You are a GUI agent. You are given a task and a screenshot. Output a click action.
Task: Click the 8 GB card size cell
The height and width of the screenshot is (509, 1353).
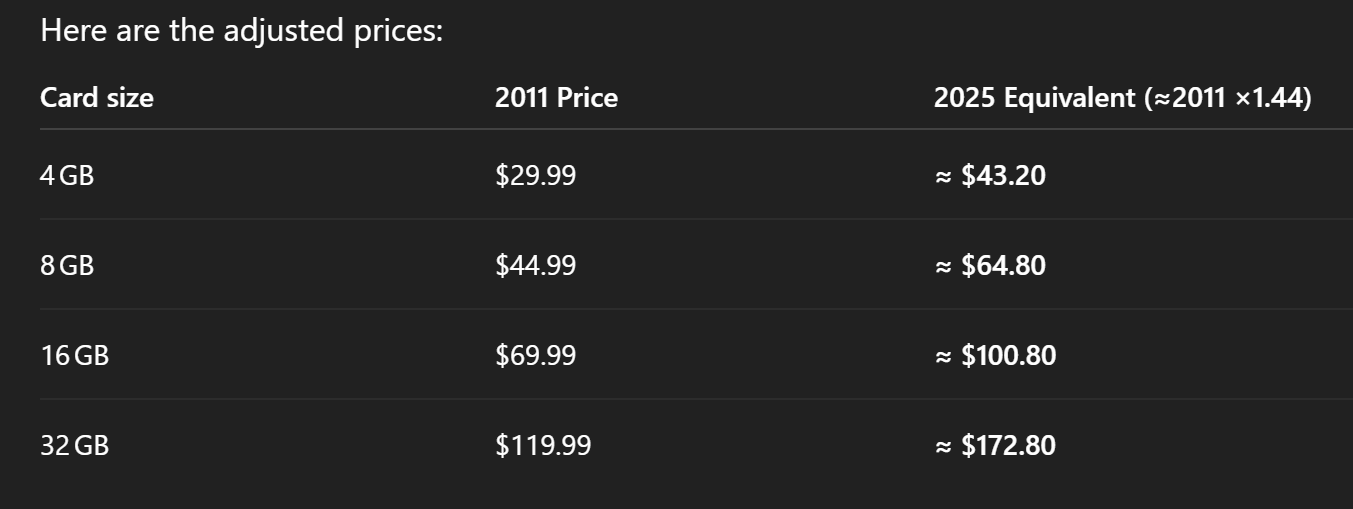(x=67, y=266)
